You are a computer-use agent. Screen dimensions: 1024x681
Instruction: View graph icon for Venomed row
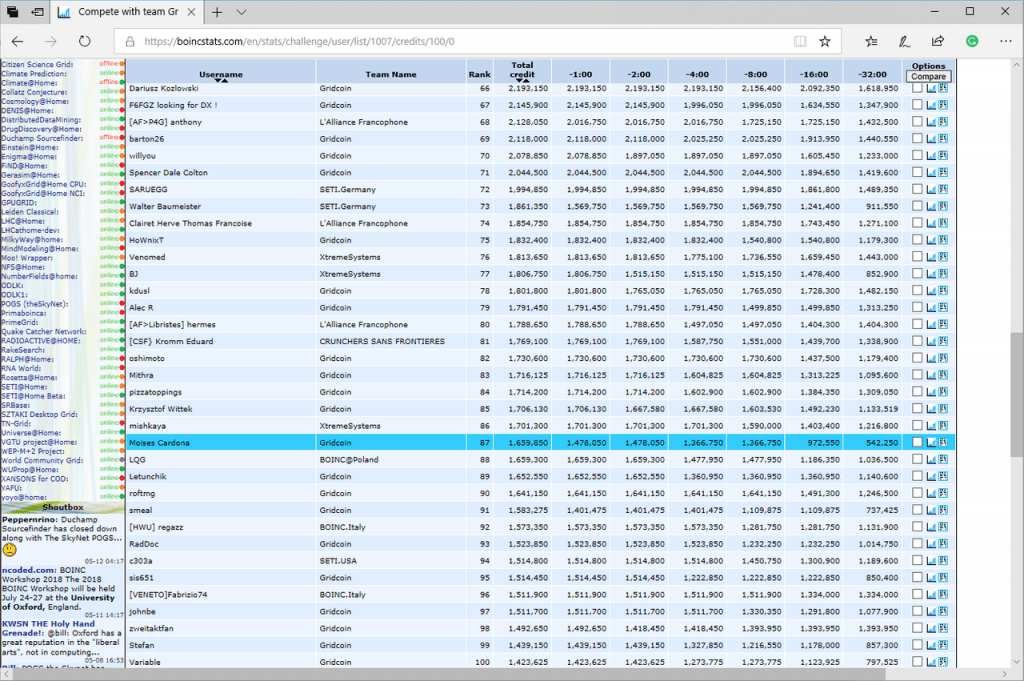coord(931,257)
